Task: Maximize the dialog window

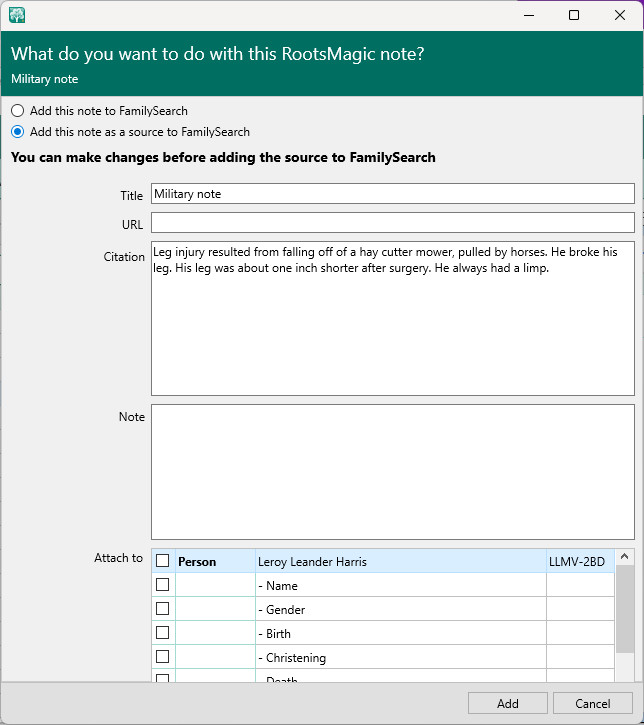Action: pyautogui.click(x=574, y=15)
